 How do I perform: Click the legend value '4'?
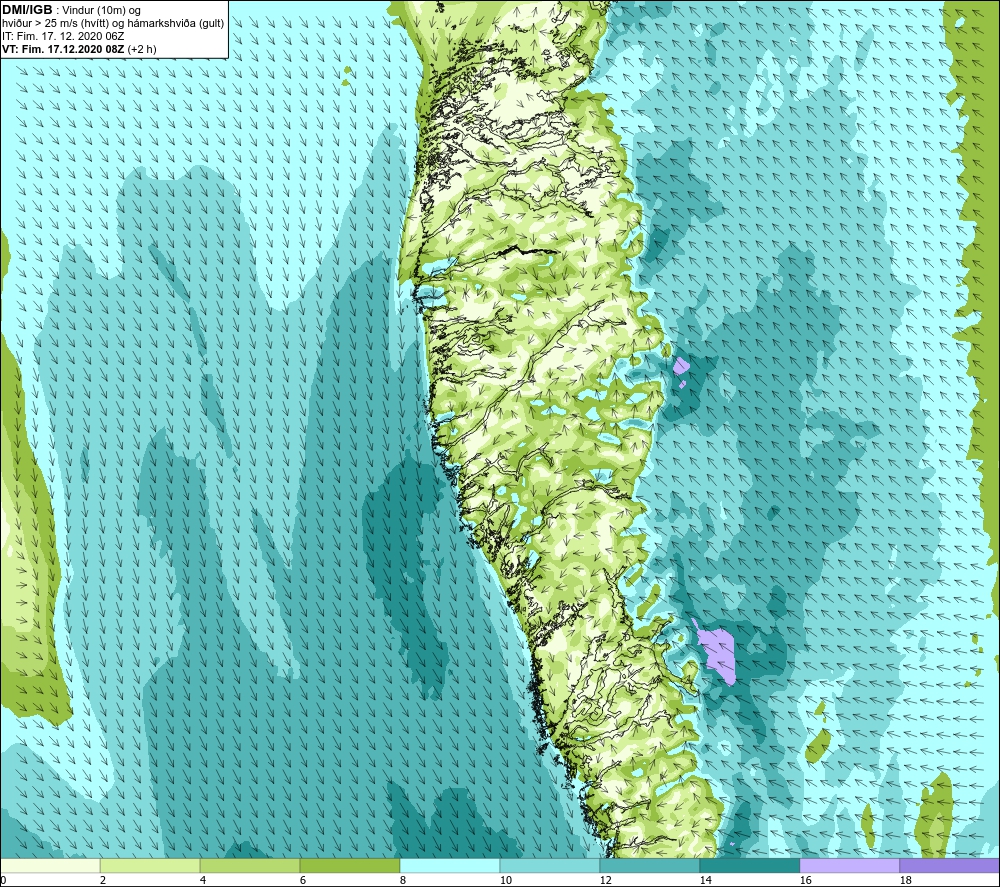(203, 880)
